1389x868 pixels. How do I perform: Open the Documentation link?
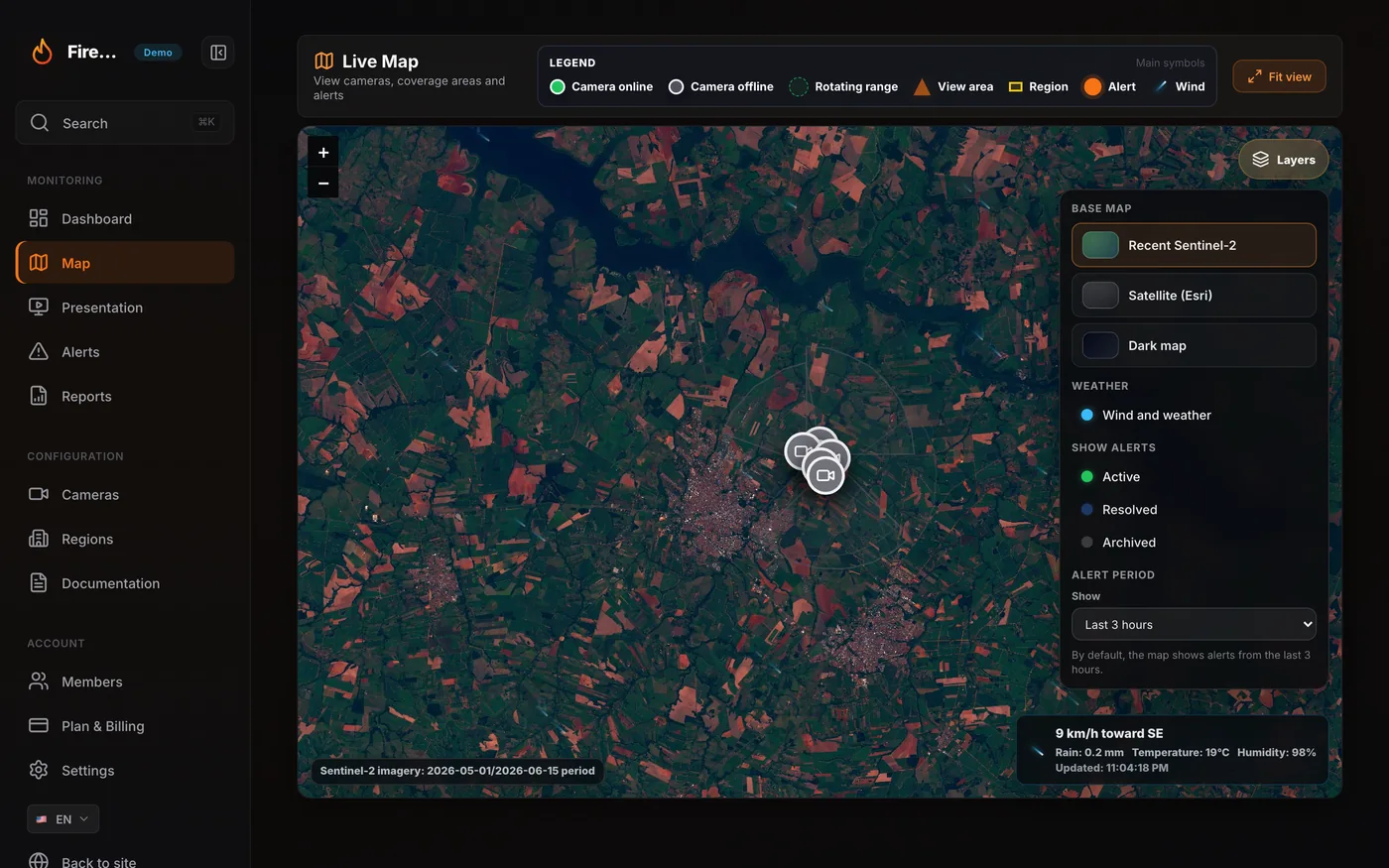tap(125, 583)
